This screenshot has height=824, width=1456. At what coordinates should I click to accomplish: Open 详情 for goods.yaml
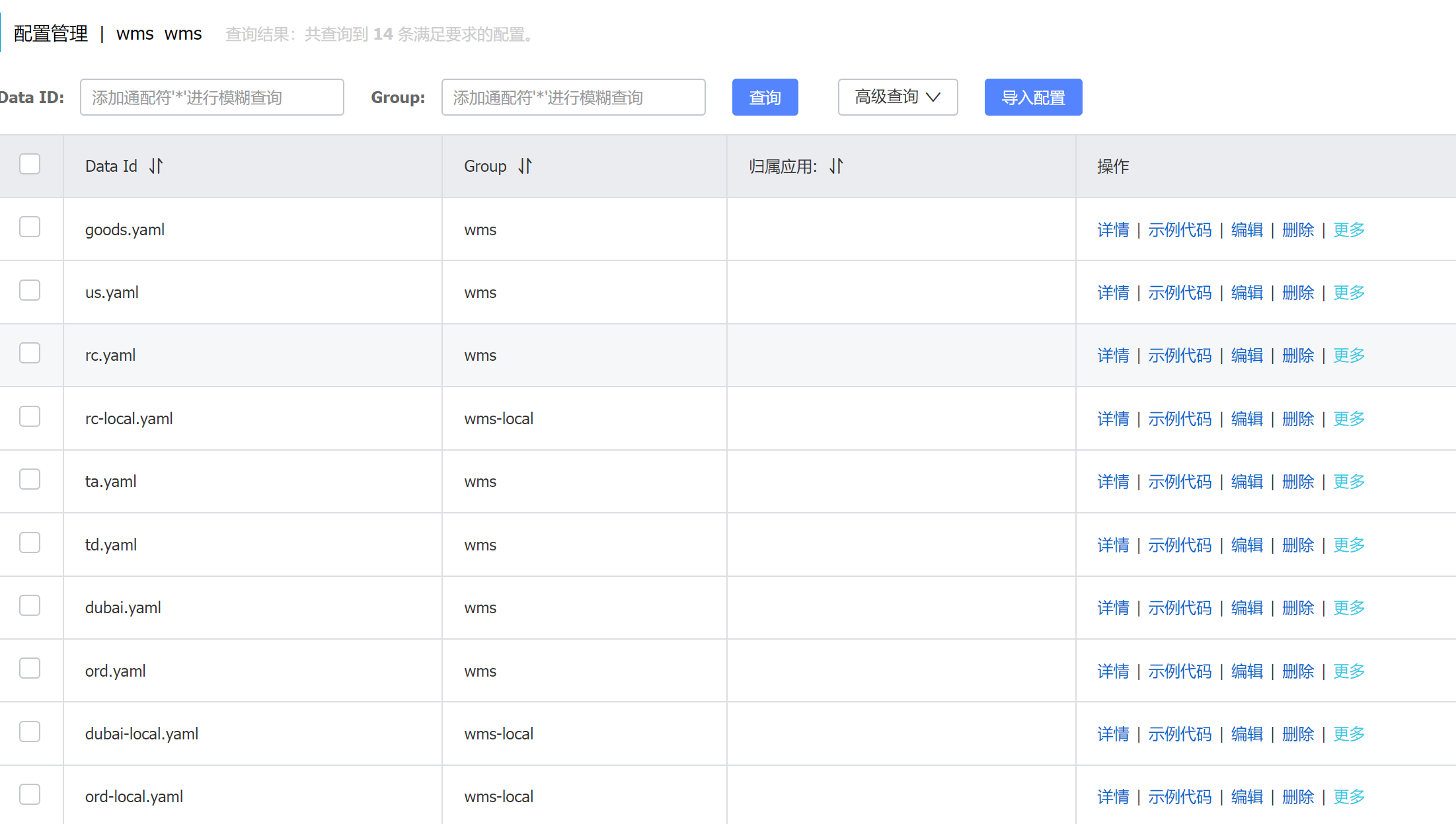coord(1114,230)
